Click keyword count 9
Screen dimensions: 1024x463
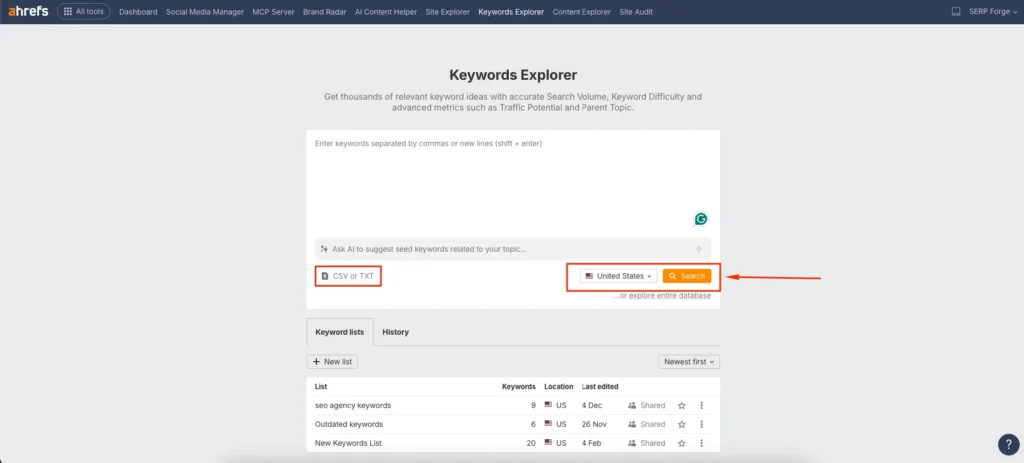pos(534,406)
